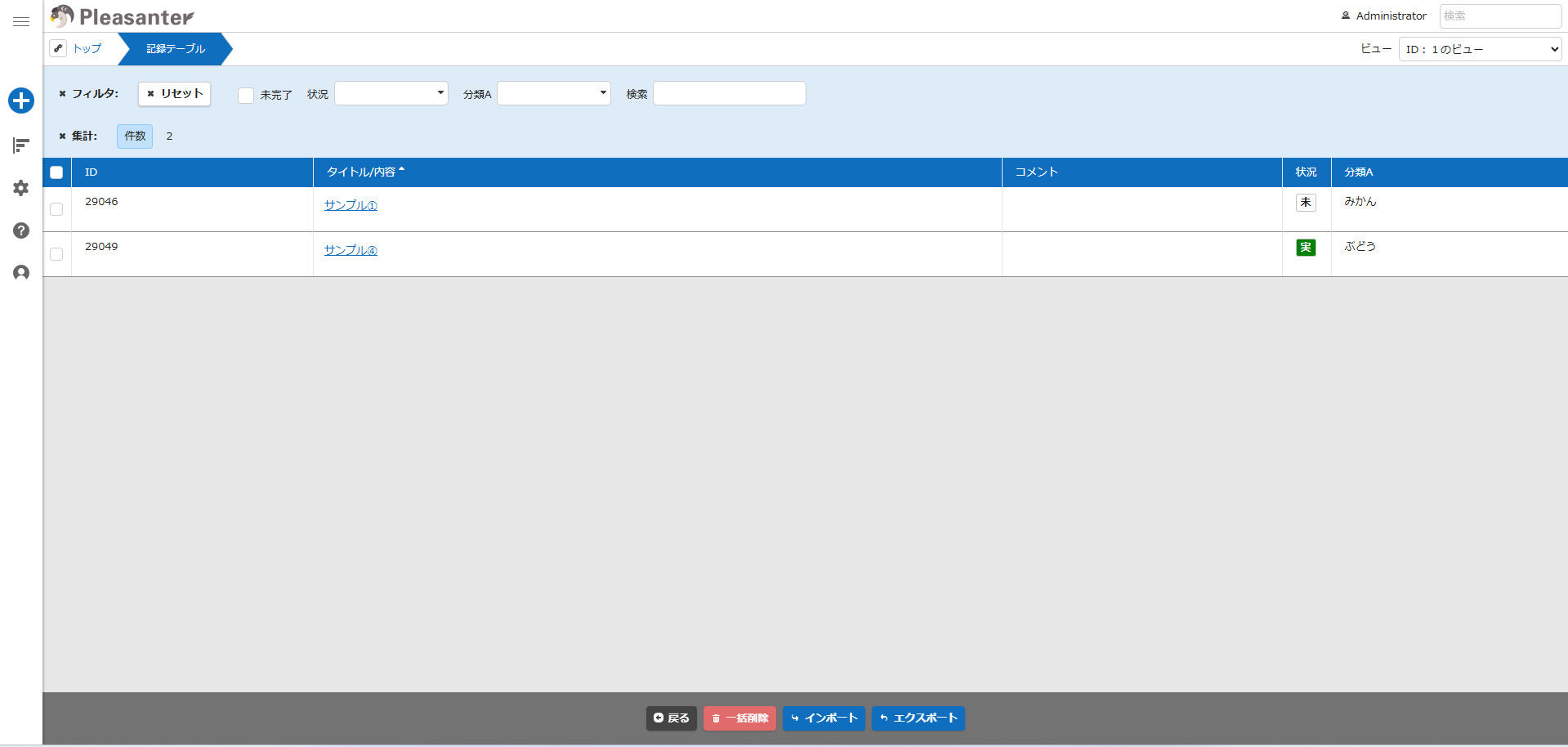
Task: Sort by ID column header
Action: [x=193, y=172]
